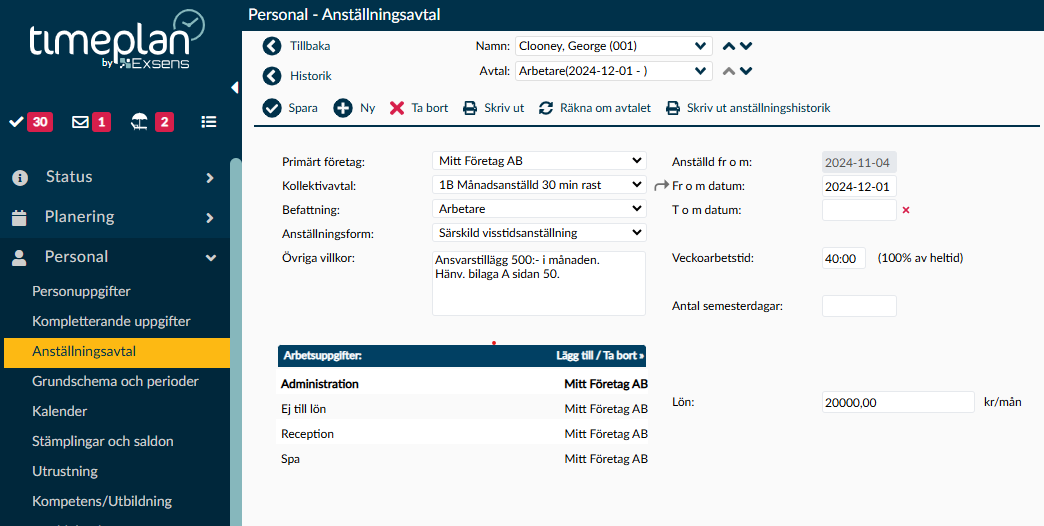
Task: Click the Spara checkmark icon
Action: [x=272, y=108]
